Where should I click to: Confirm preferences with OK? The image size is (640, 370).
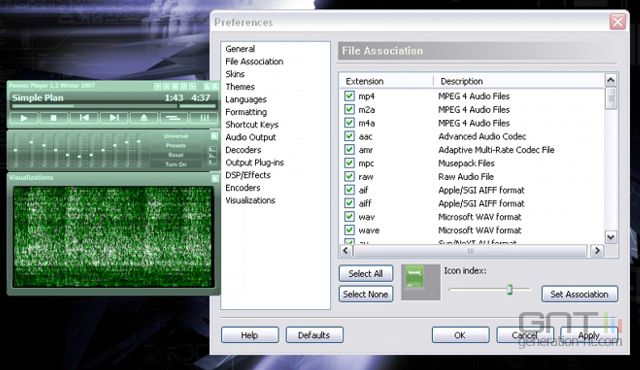tap(460, 335)
